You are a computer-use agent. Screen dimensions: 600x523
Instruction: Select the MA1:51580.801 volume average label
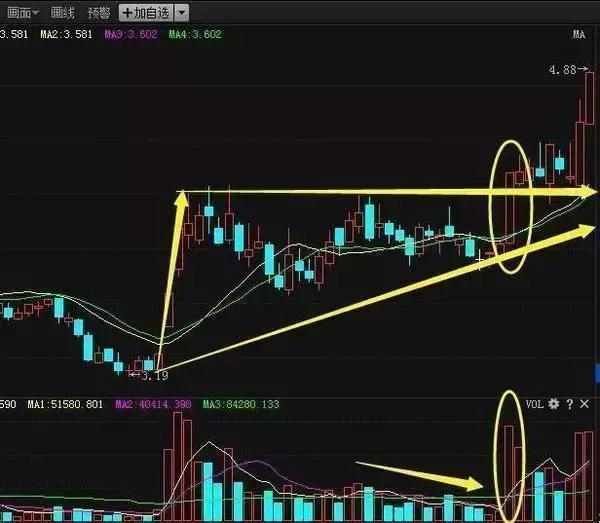tap(65, 404)
